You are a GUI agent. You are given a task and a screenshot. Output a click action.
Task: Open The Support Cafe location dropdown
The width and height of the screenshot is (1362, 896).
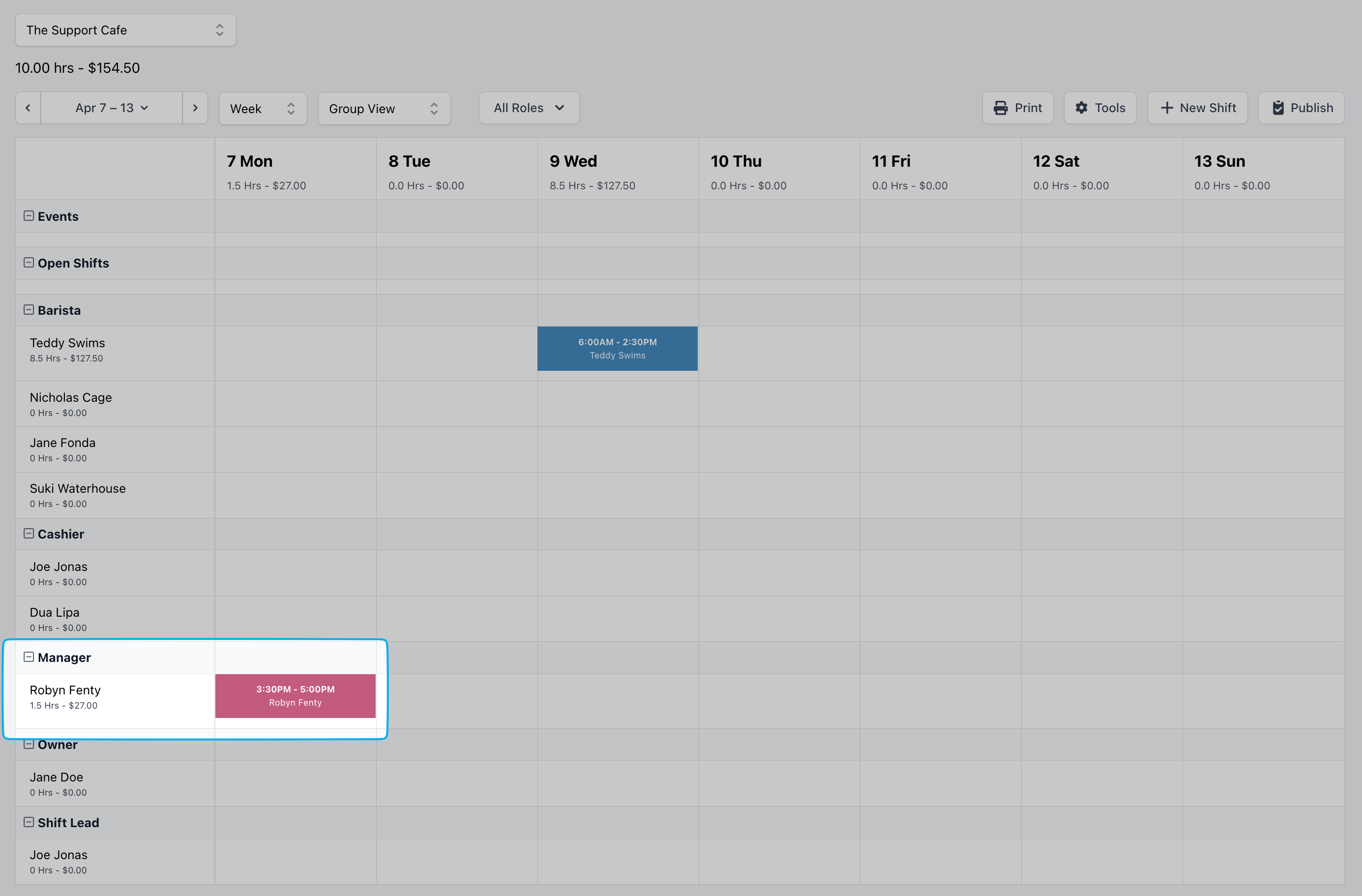tap(125, 30)
